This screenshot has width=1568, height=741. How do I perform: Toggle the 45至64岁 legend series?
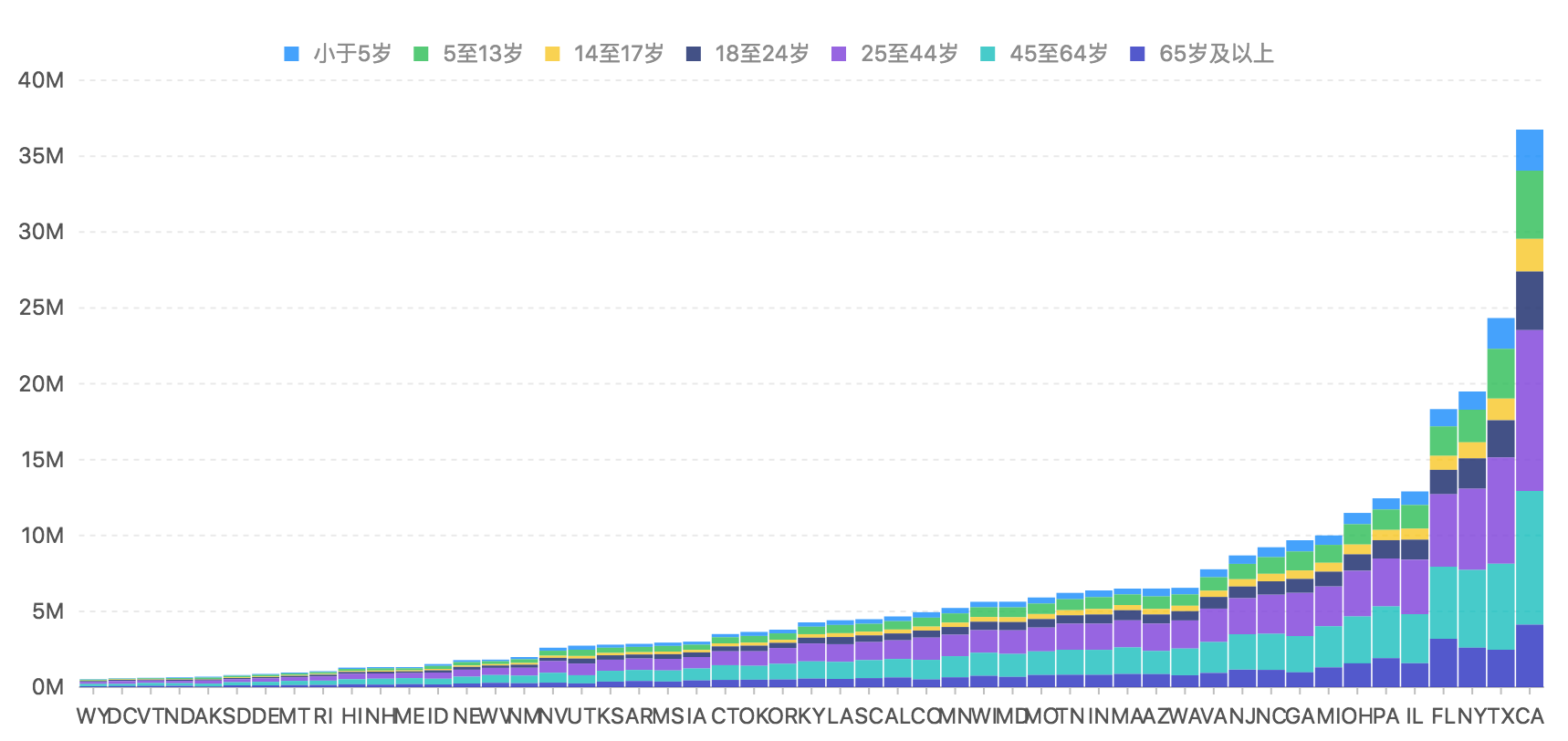[x=1044, y=54]
